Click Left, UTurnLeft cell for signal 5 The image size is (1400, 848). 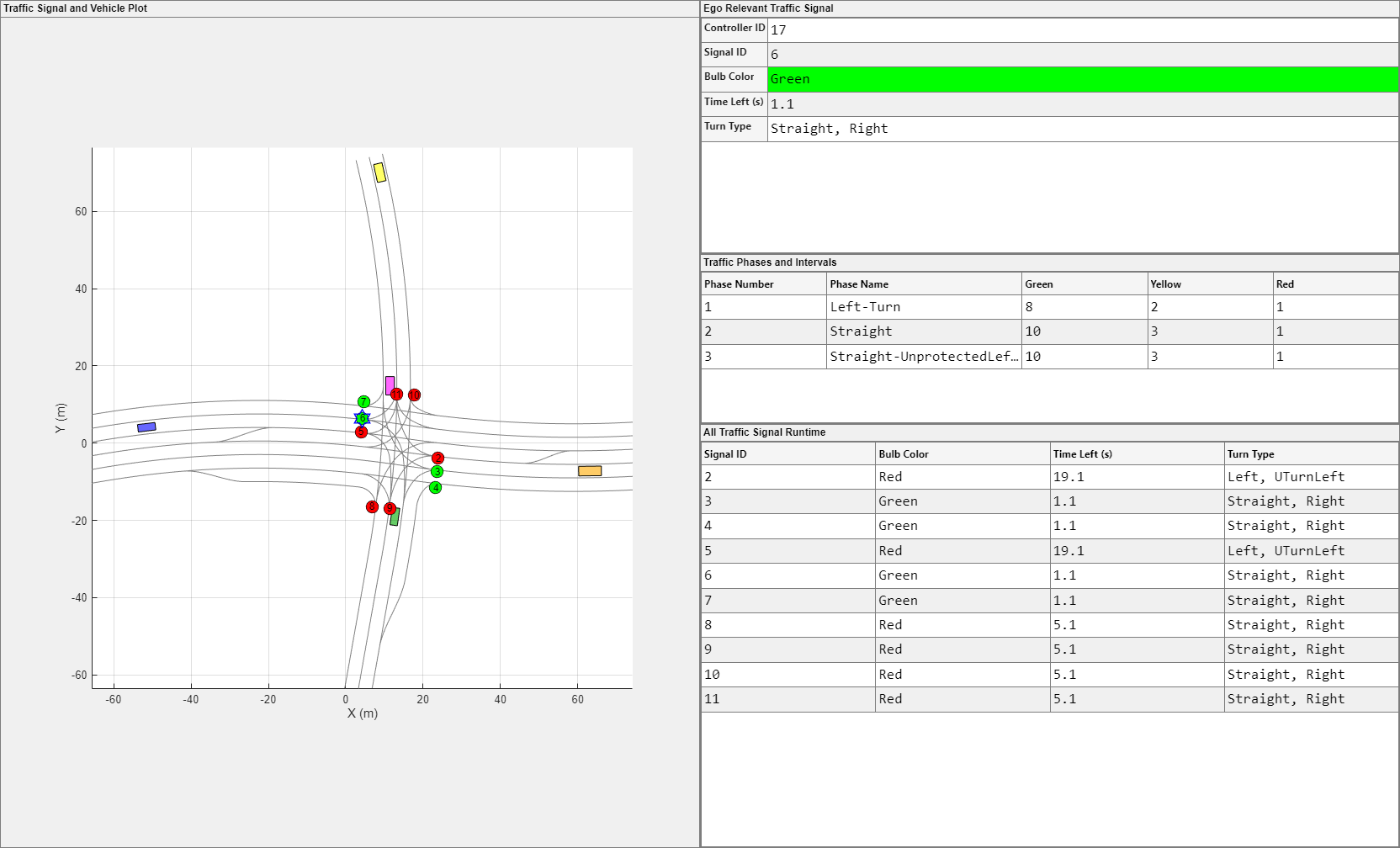(x=1310, y=551)
